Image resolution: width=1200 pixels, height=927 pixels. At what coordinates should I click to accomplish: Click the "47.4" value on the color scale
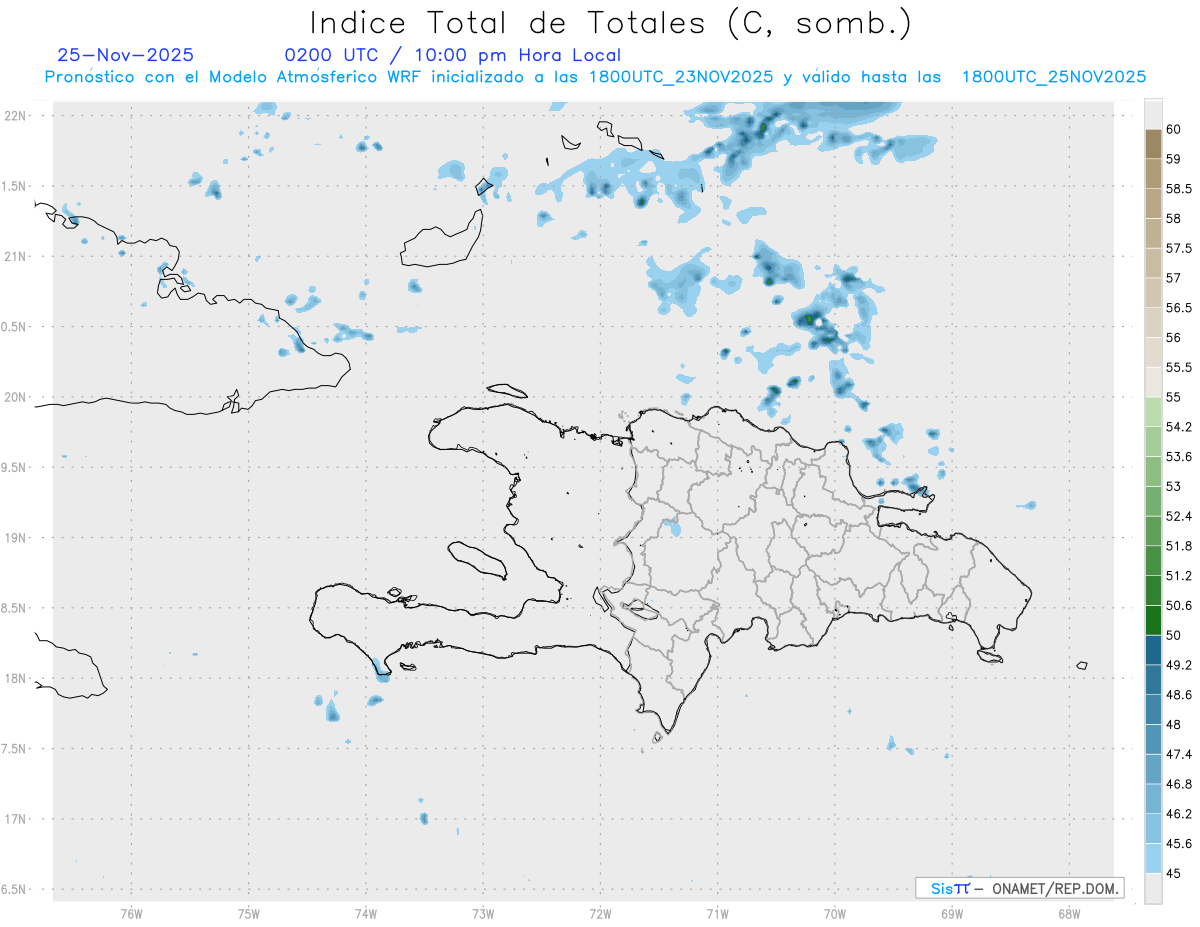coord(1179,754)
